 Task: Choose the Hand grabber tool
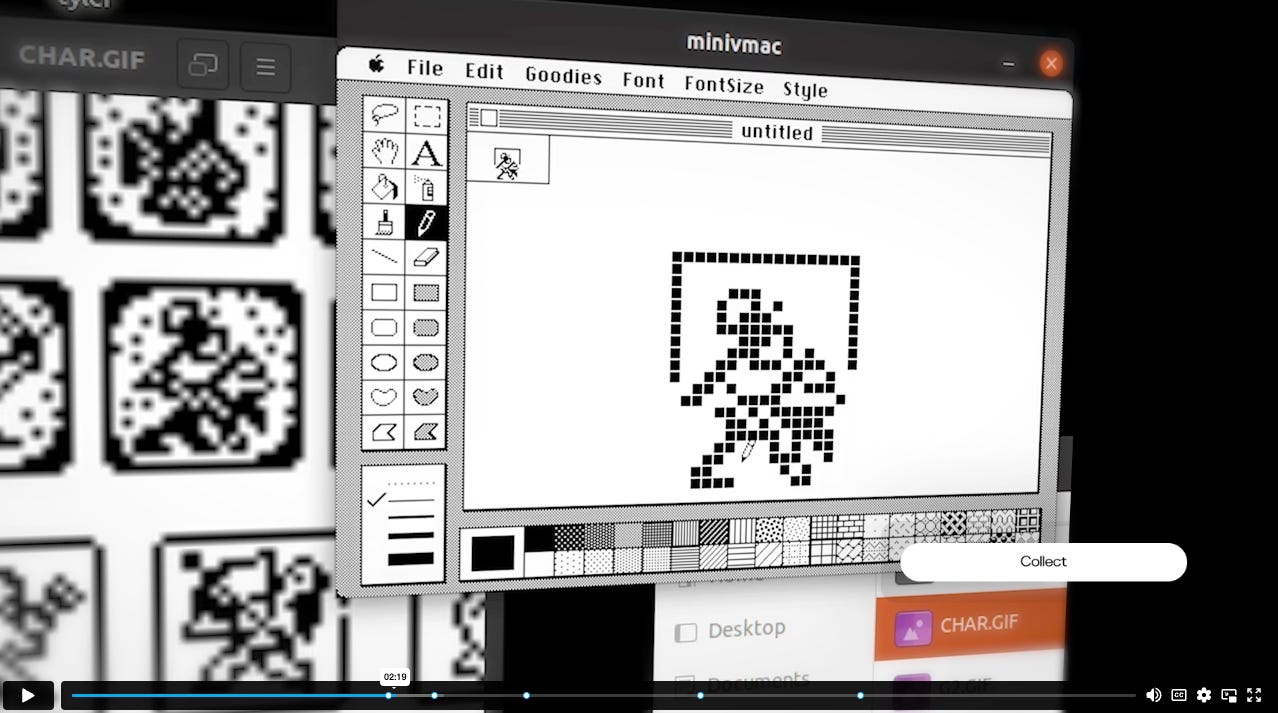click(384, 151)
